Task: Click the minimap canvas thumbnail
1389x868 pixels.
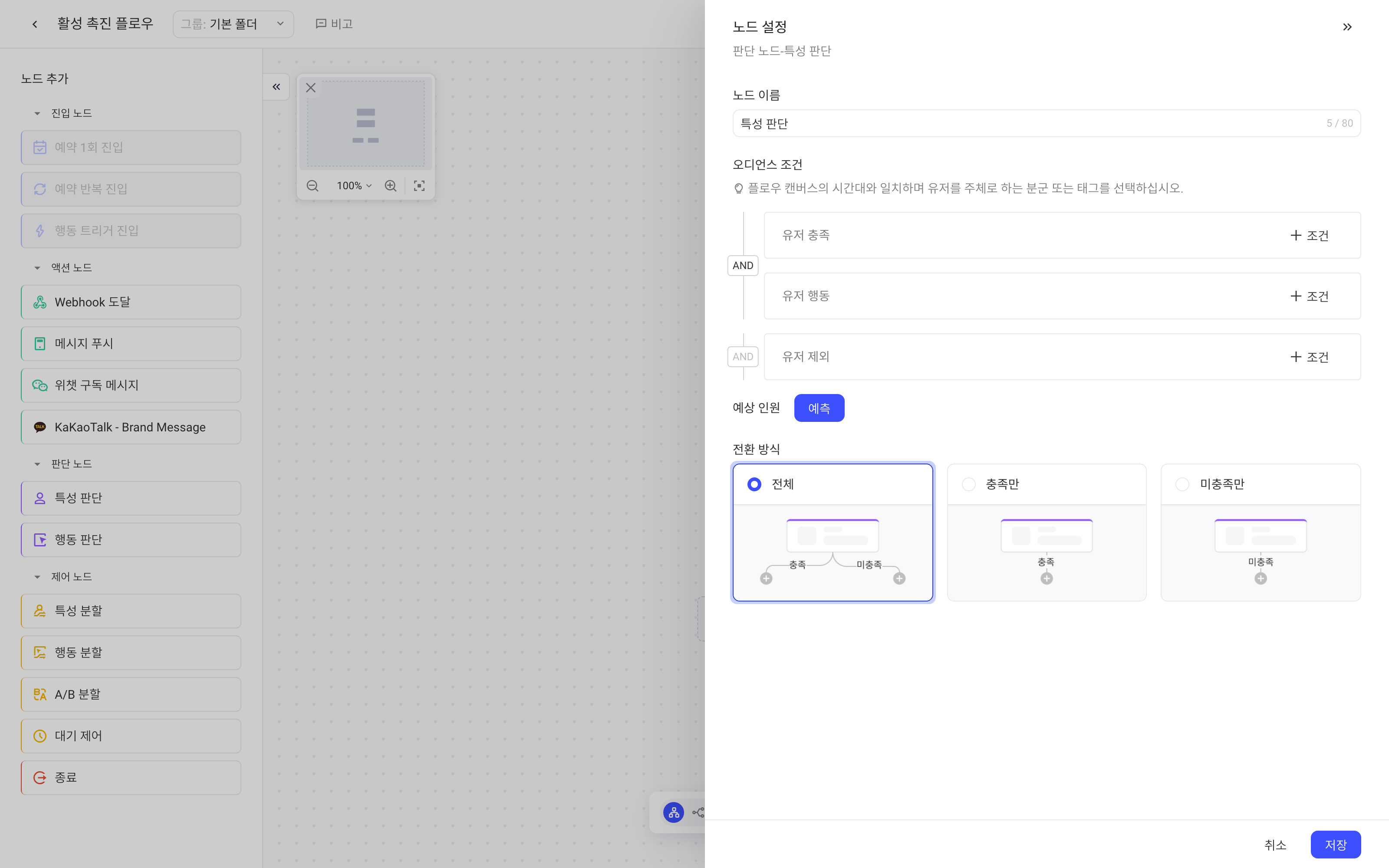Action: tap(365, 123)
